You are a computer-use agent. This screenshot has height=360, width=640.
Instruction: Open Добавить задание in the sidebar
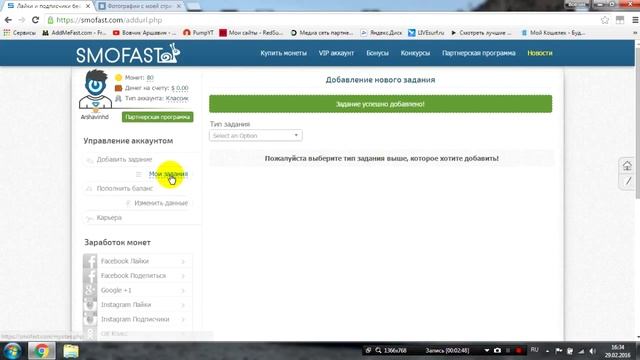(x=124, y=159)
